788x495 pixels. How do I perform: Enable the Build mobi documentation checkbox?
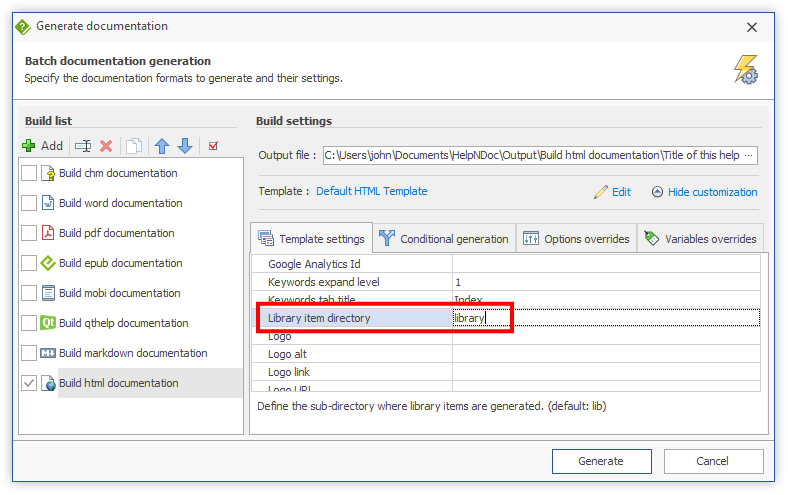click(29, 293)
